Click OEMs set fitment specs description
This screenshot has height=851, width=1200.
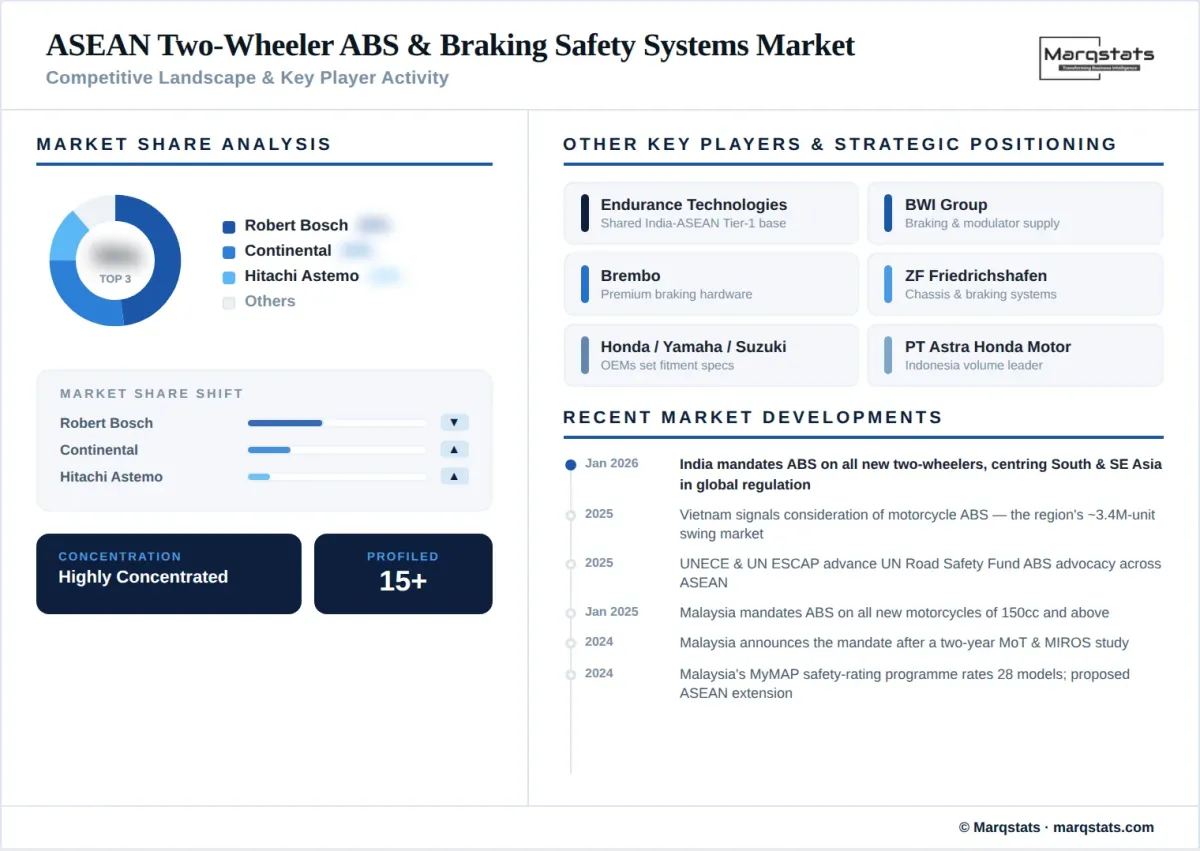(667, 365)
